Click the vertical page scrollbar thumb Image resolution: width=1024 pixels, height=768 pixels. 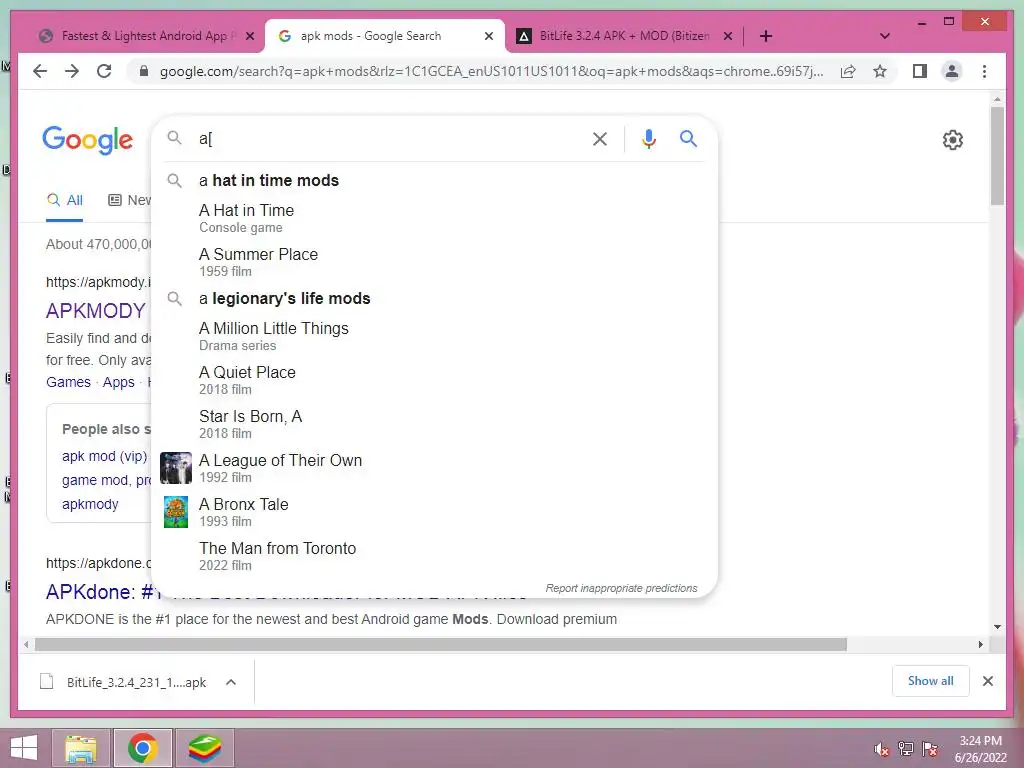pos(997,157)
